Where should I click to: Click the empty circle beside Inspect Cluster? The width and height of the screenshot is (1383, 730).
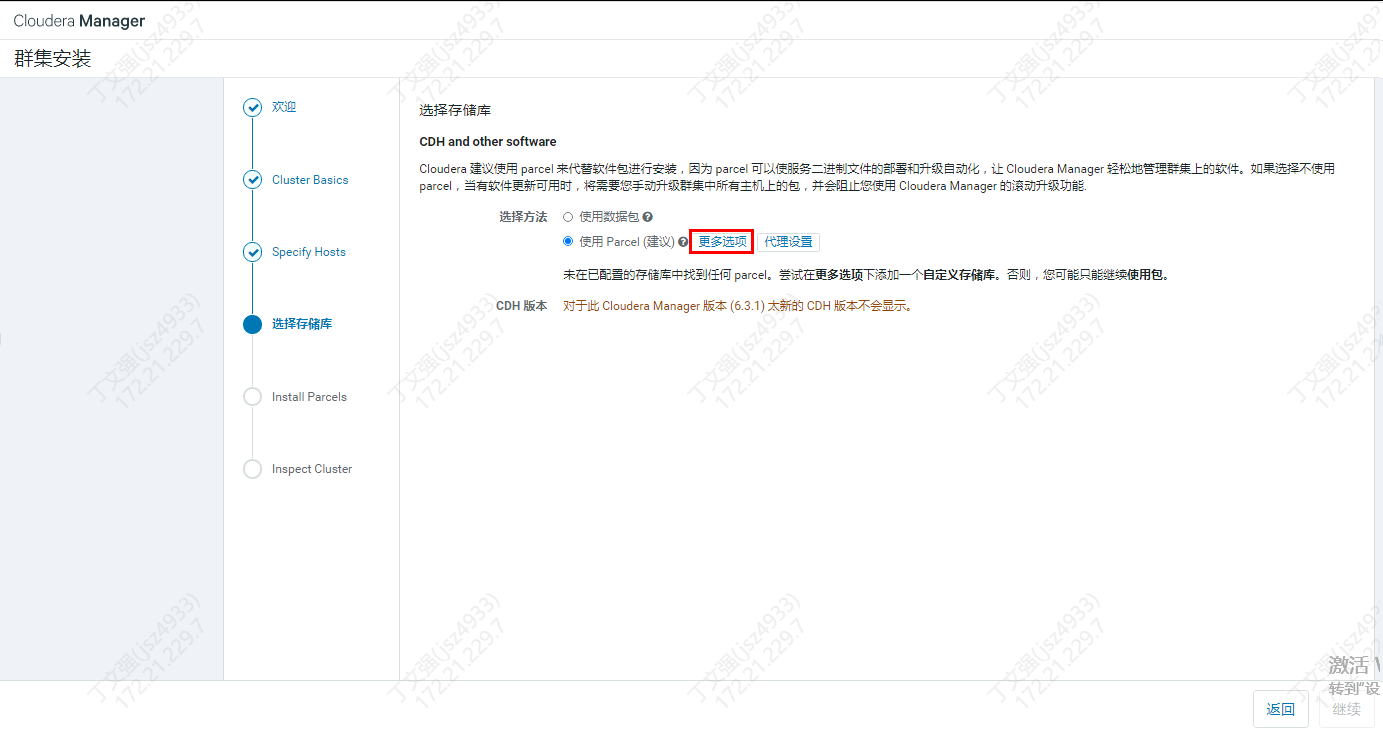pos(253,469)
